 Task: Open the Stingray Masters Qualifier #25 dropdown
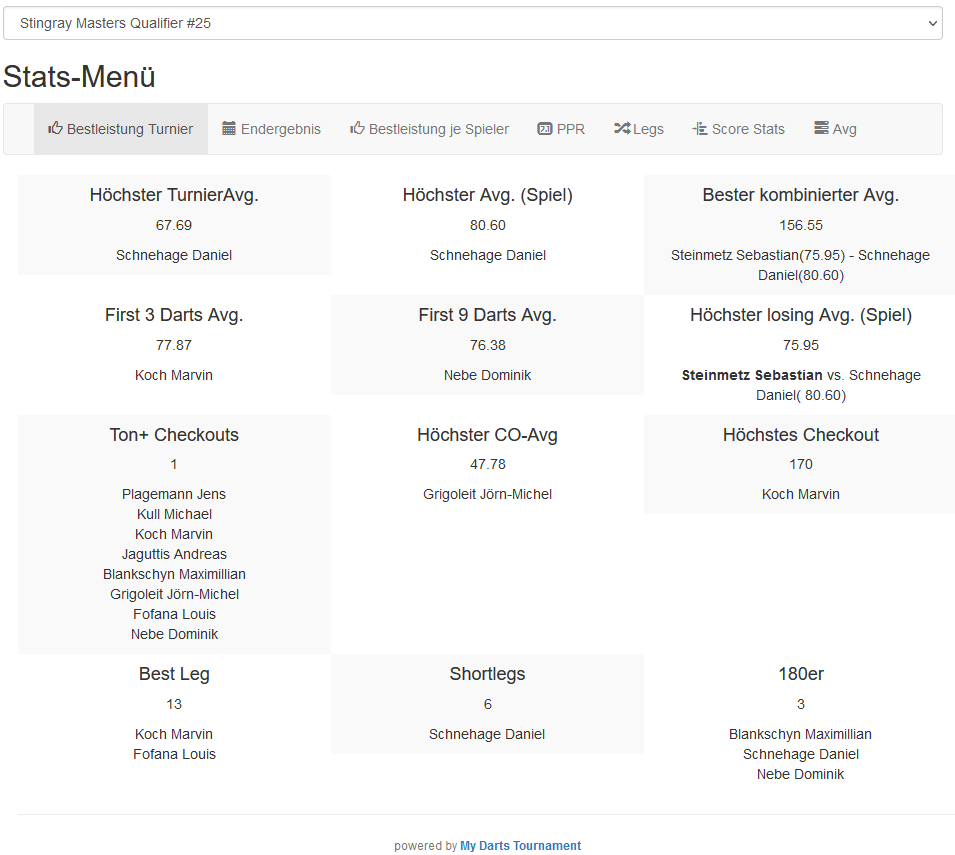[472, 23]
